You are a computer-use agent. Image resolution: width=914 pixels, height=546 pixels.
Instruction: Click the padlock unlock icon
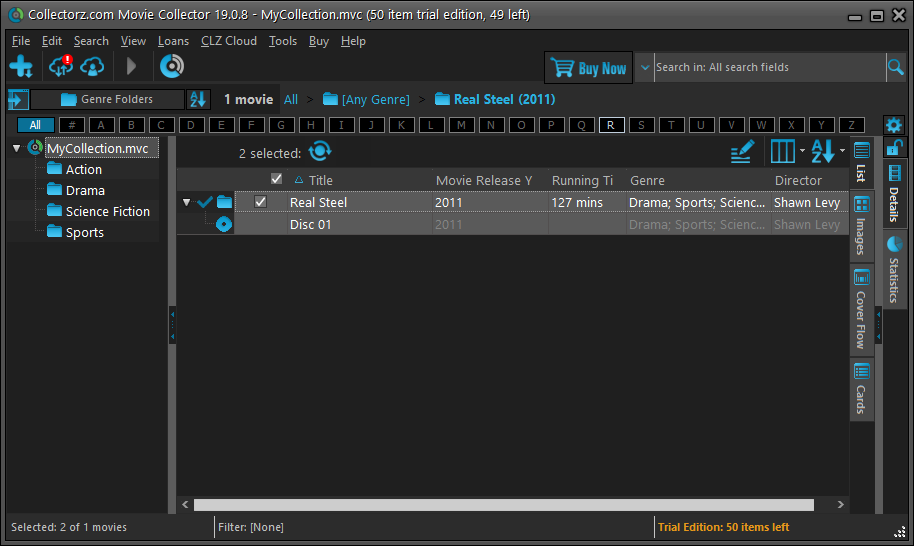pyautogui.click(x=894, y=147)
